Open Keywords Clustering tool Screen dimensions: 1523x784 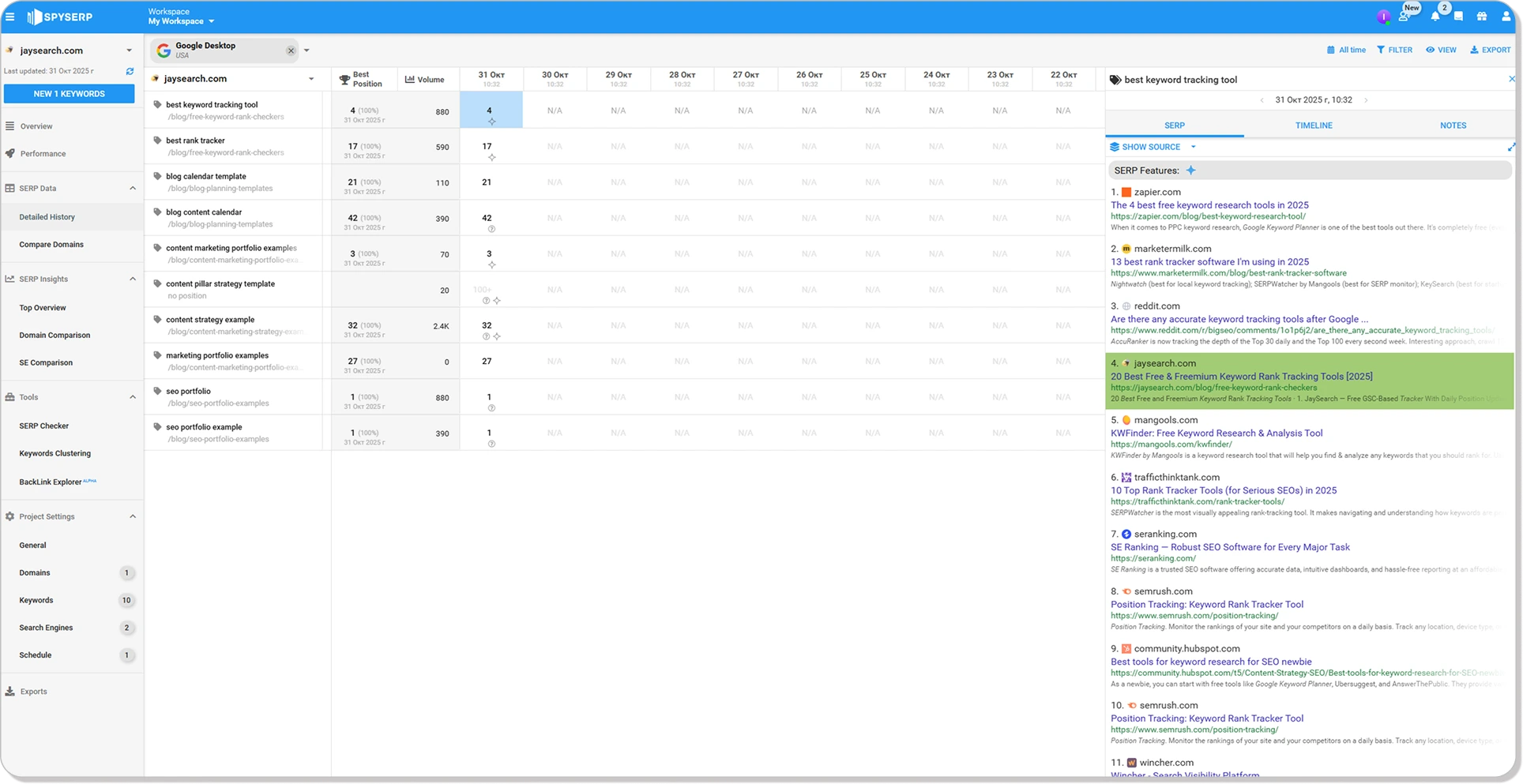tap(55, 454)
